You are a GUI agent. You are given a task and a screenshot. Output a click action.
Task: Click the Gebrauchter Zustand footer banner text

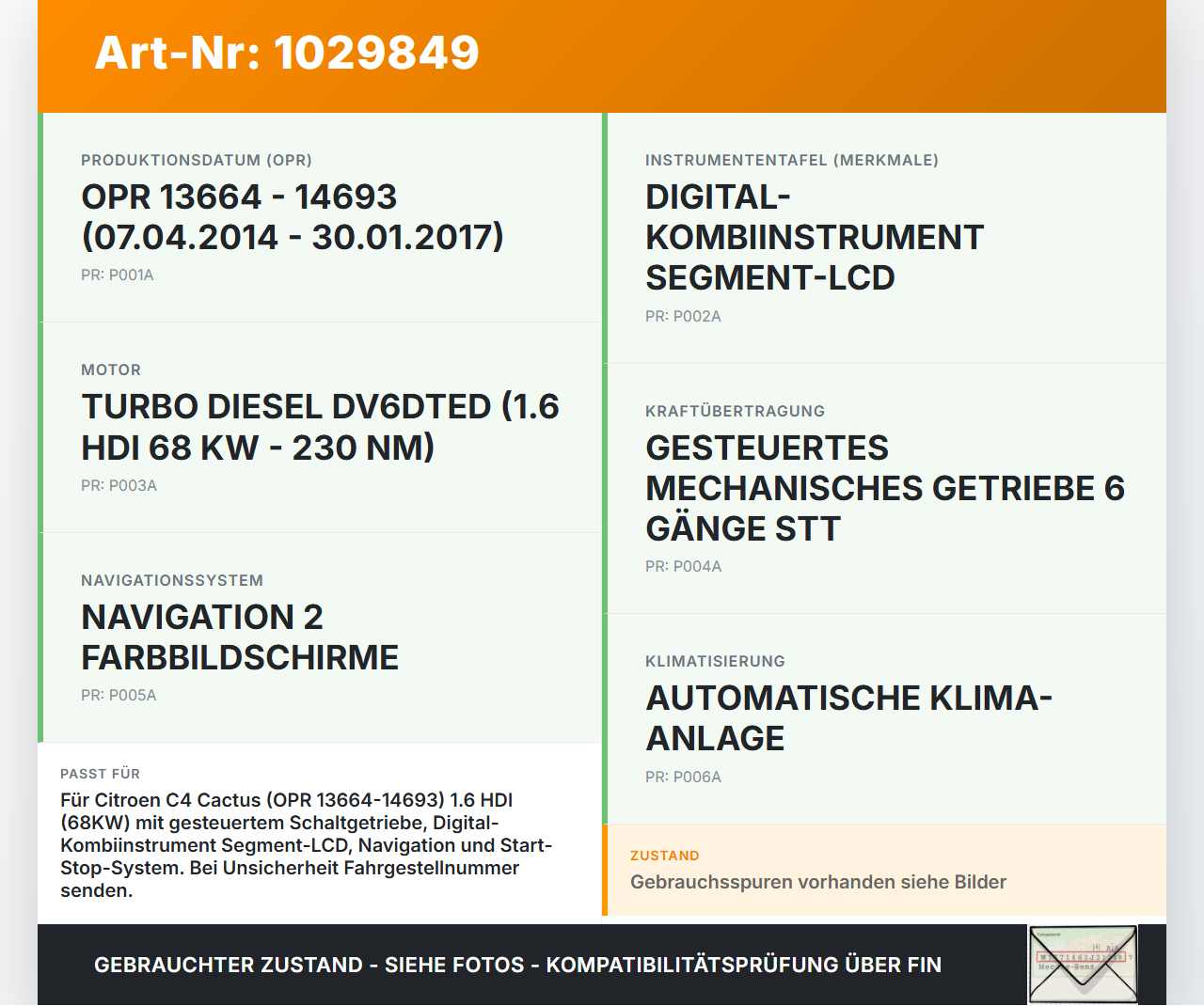coord(517,966)
